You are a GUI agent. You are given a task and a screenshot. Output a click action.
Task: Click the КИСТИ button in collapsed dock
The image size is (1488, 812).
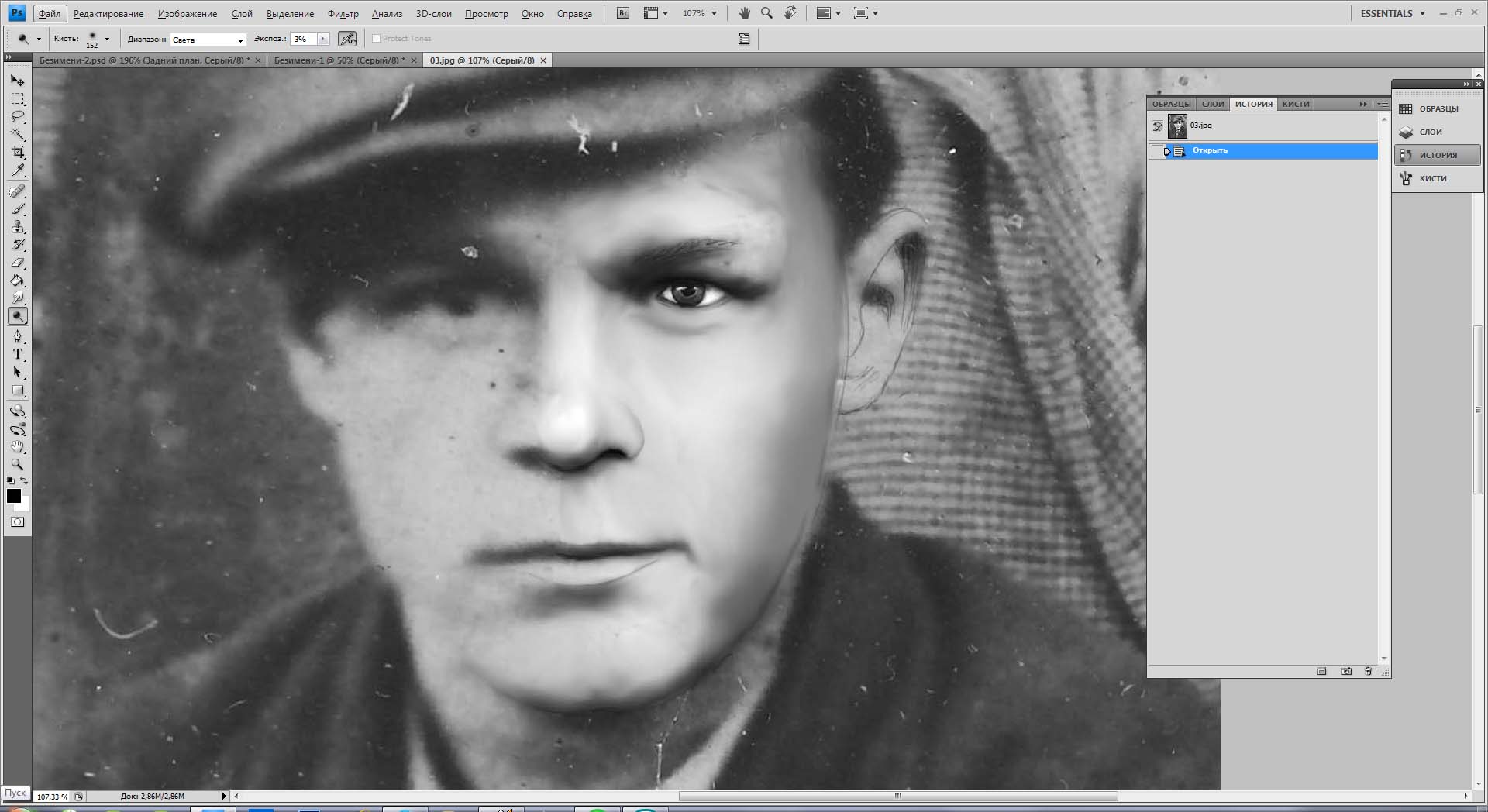coord(1432,178)
